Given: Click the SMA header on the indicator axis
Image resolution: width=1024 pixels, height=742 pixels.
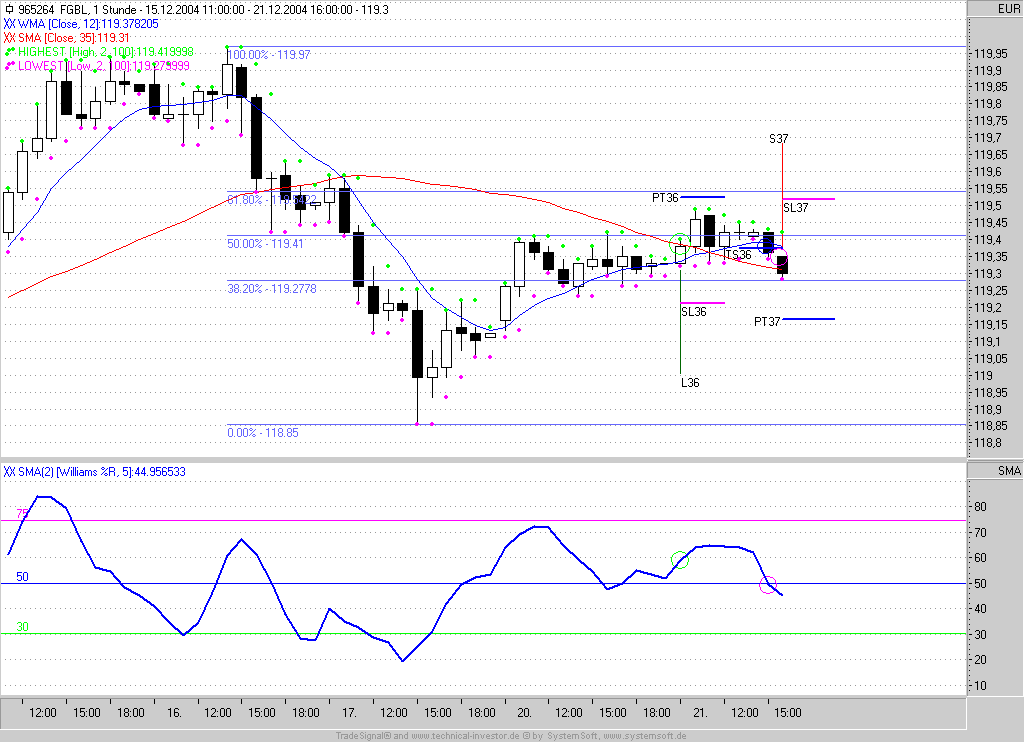Looking at the screenshot, I should [x=1009, y=470].
